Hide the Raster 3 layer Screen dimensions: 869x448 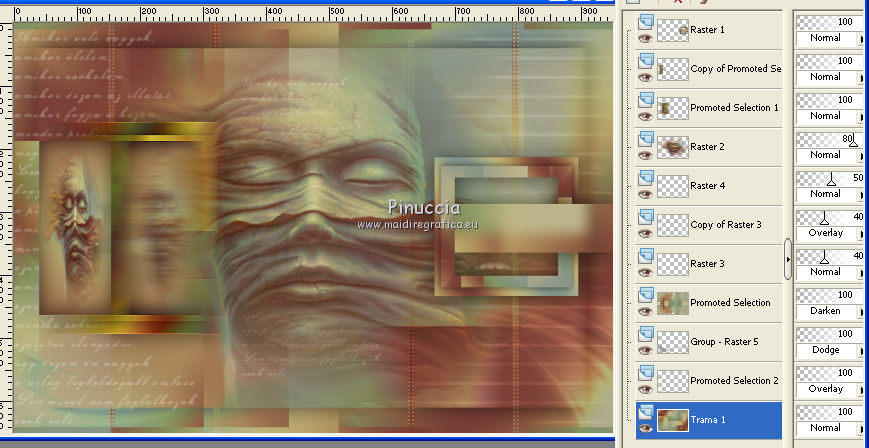pyautogui.click(x=645, y=272)
